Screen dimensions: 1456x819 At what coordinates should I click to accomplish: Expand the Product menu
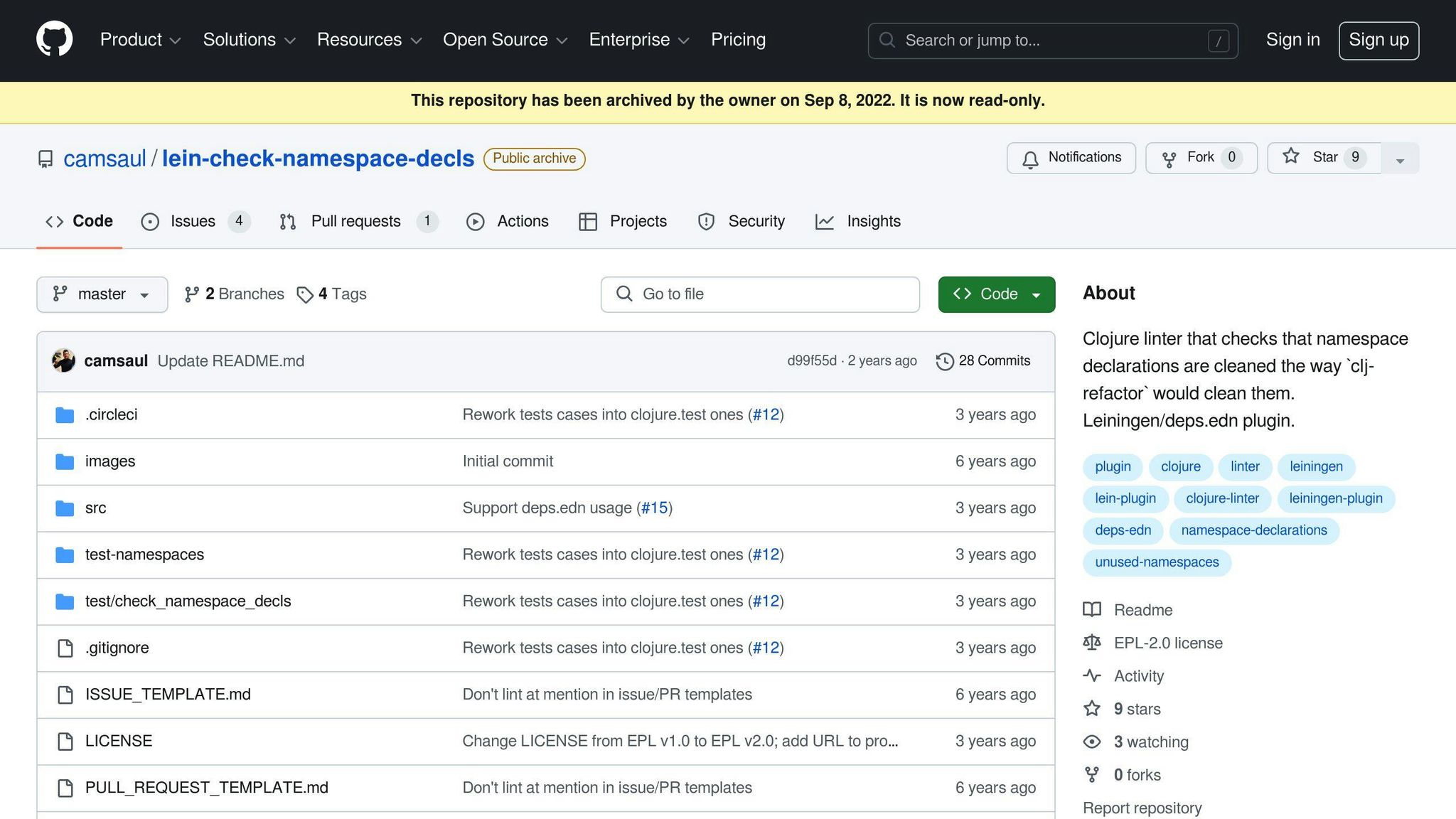click(140, 40)
